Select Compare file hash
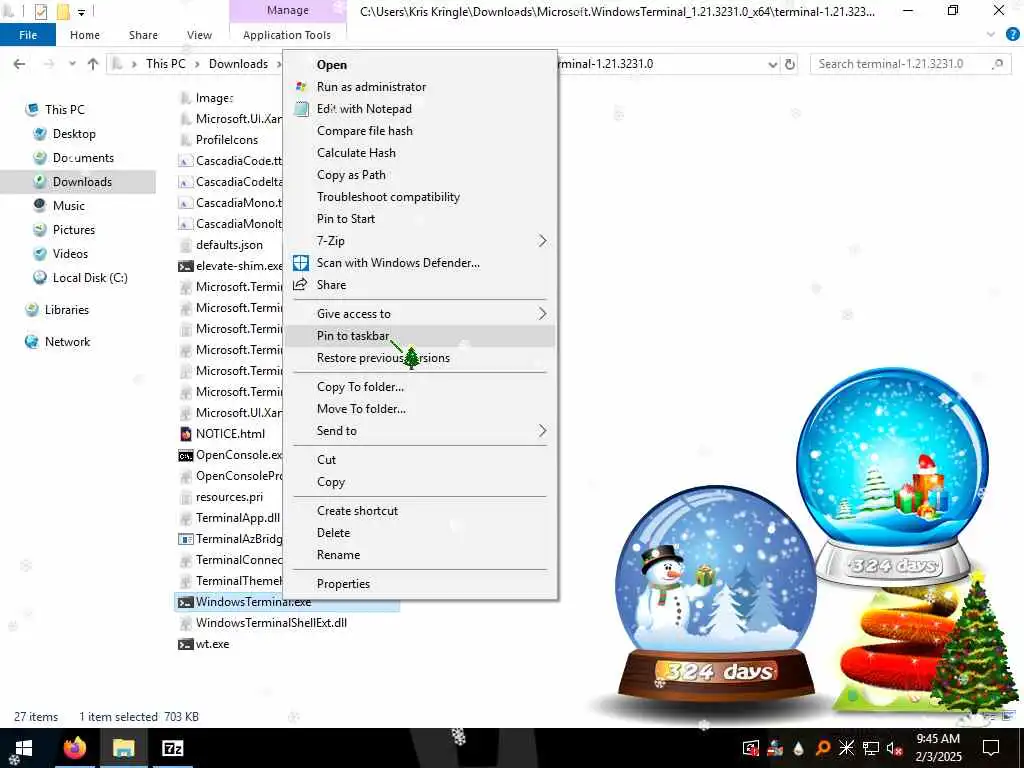Screen dimensions: 1024x768 pyautogui.click(x=421, y=131)
